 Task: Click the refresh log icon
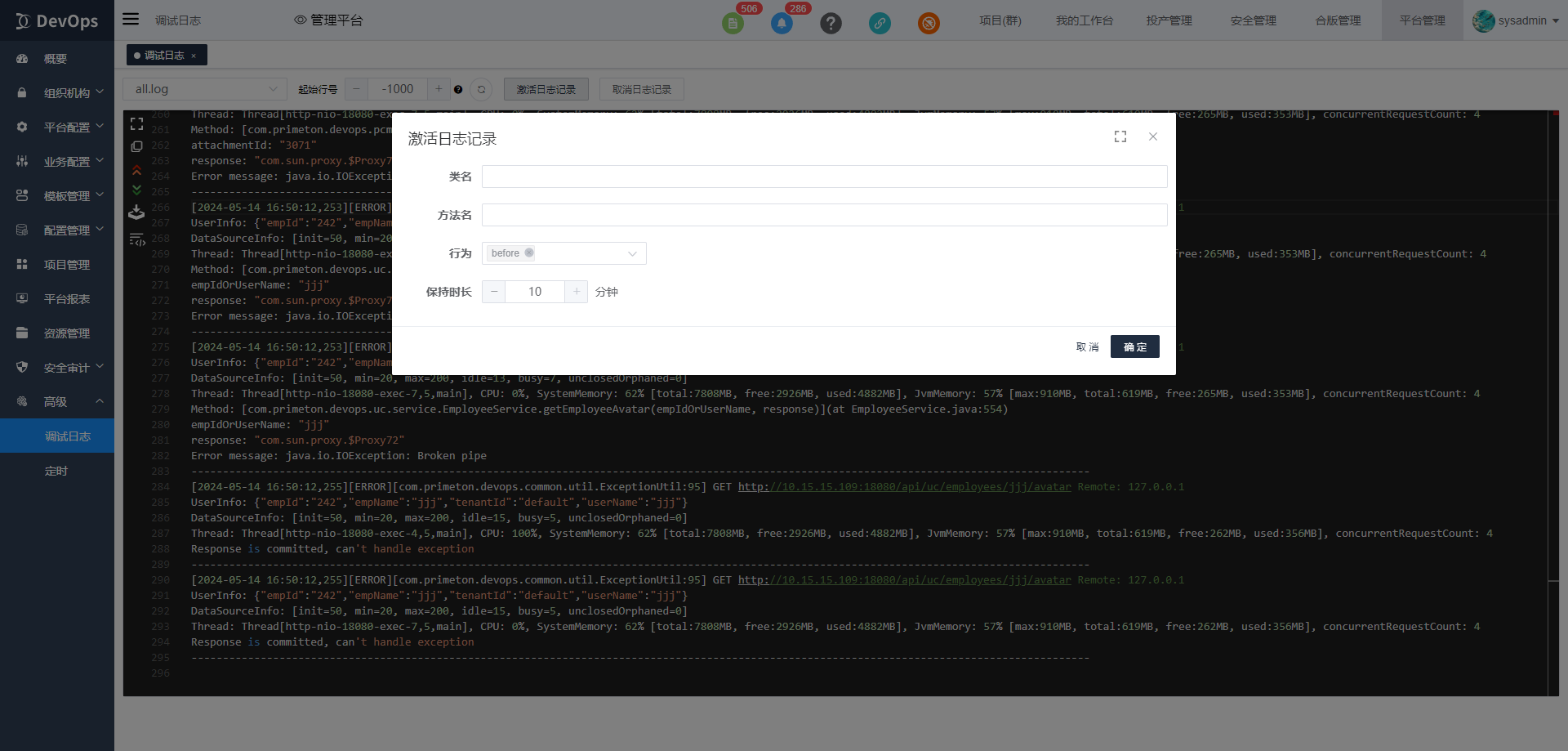tap(481, 90)
